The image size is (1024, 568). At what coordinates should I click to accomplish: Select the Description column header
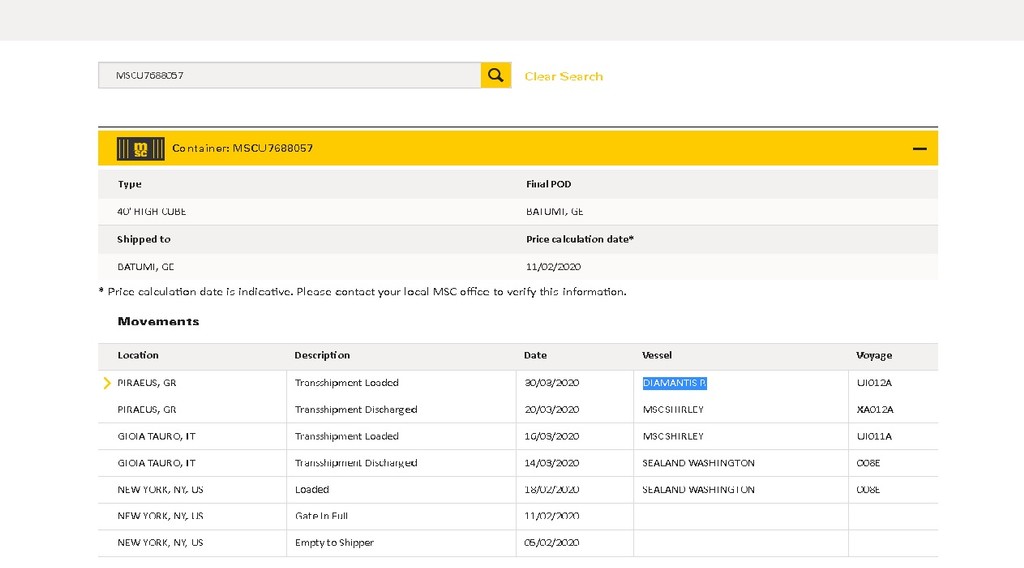[x=322, y=355]
